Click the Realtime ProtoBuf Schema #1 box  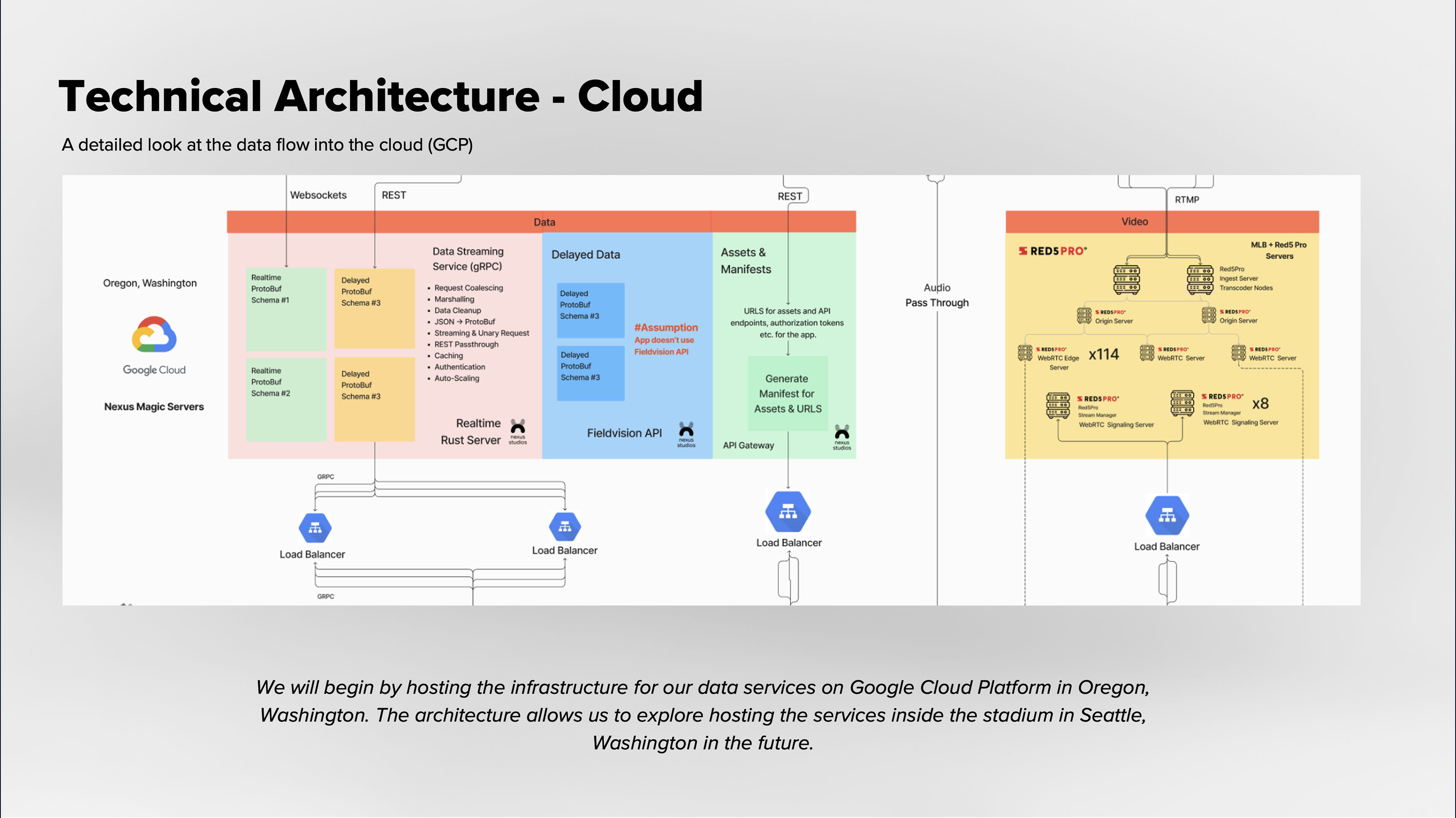[286, 309]
